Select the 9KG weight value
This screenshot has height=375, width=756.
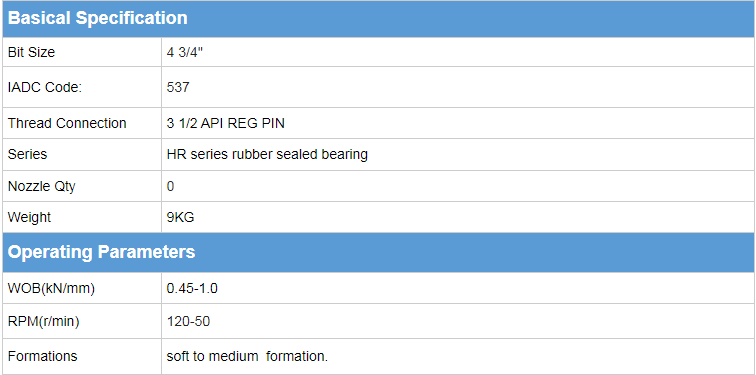(180, 217)
